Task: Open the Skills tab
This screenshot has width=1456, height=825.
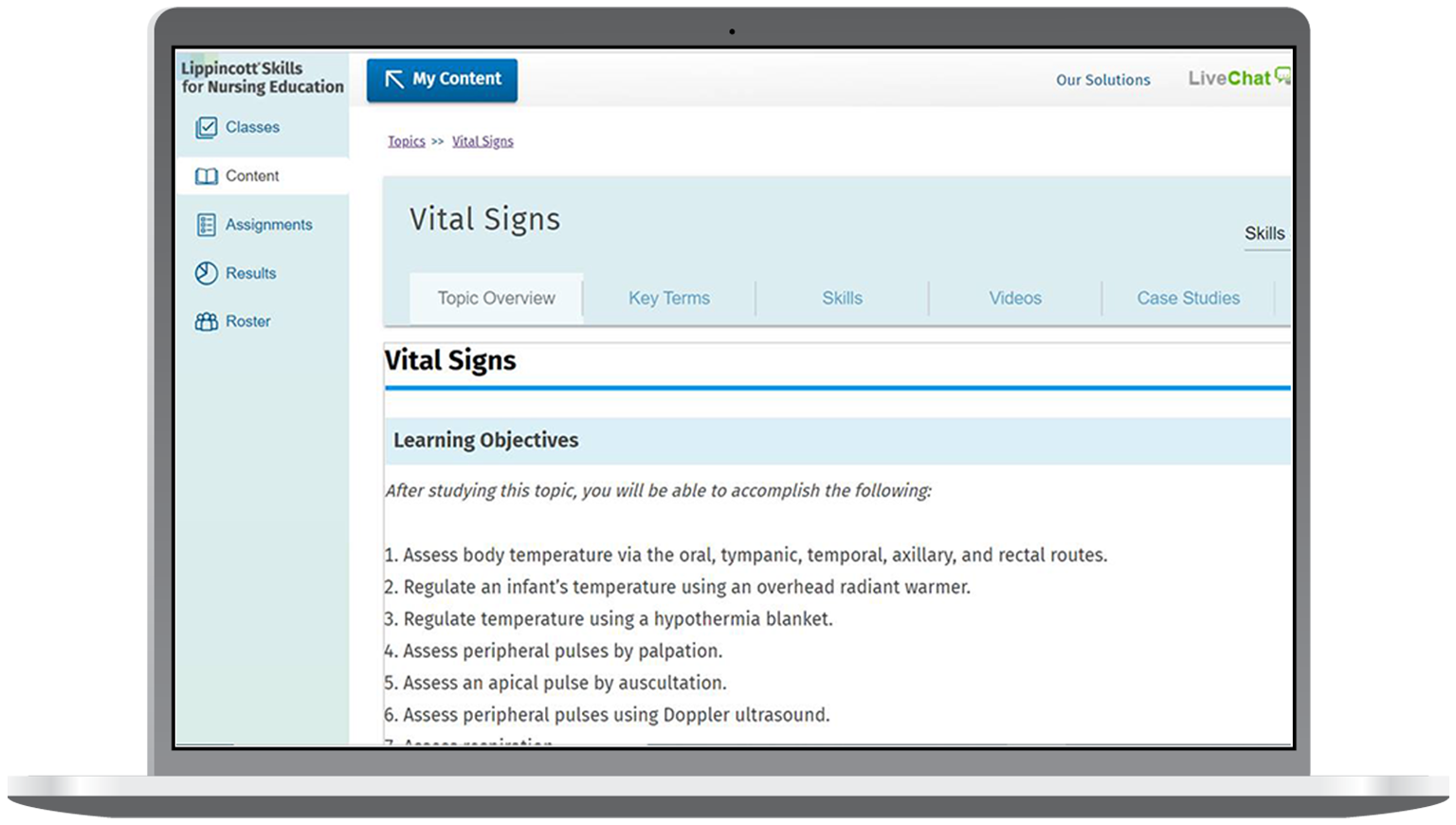Action: pyautogui.click(x=842, y=298)
